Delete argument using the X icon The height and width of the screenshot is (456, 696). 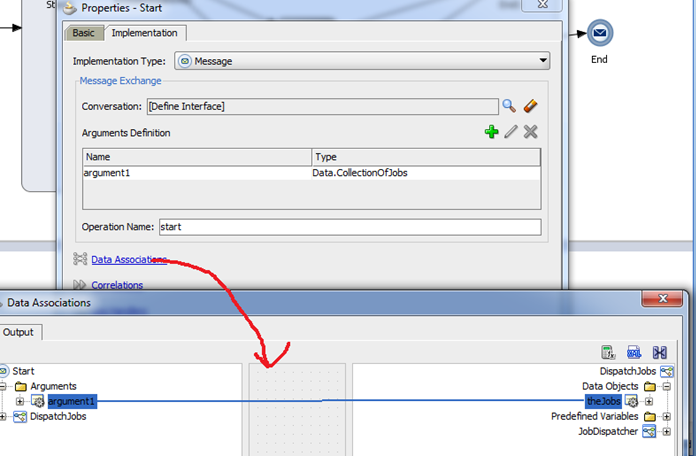531,132
